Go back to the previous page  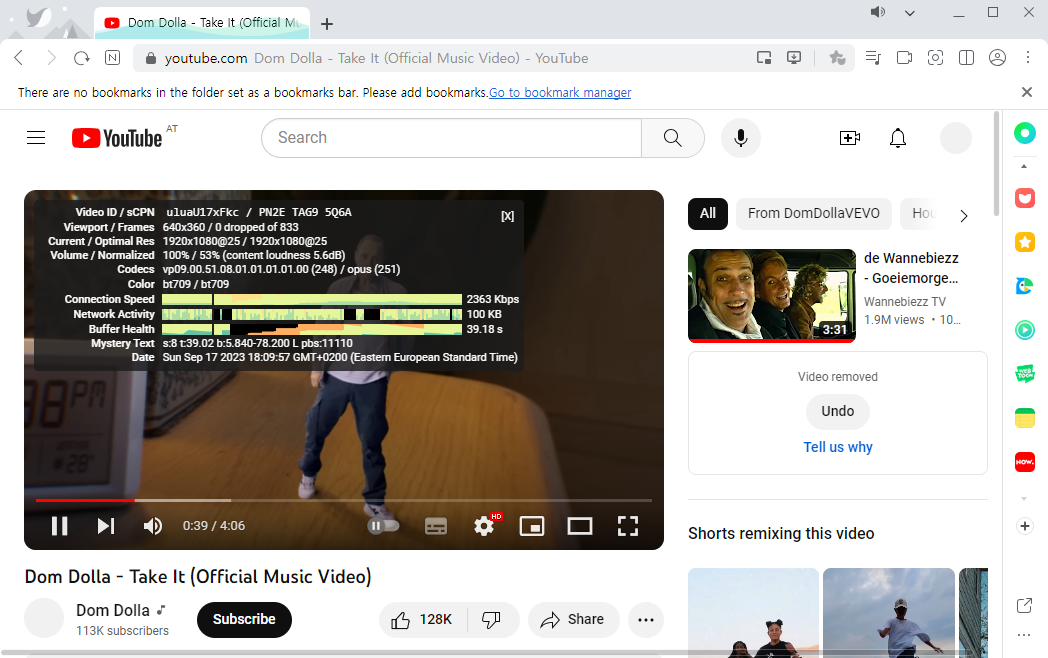coord(19,58)
